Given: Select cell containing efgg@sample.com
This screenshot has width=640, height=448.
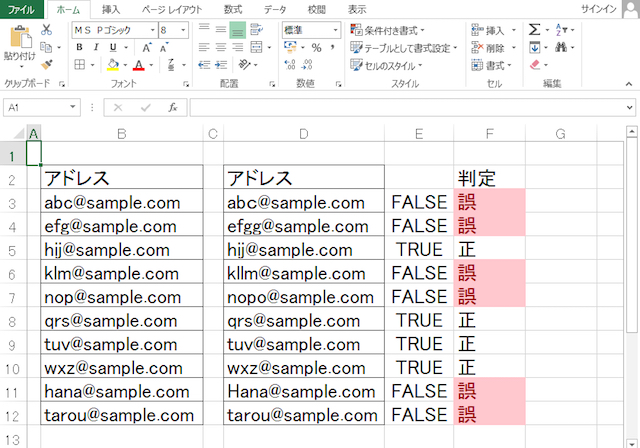Looking at the screenshot, I should pyautogui.click(x=304, y=225).
